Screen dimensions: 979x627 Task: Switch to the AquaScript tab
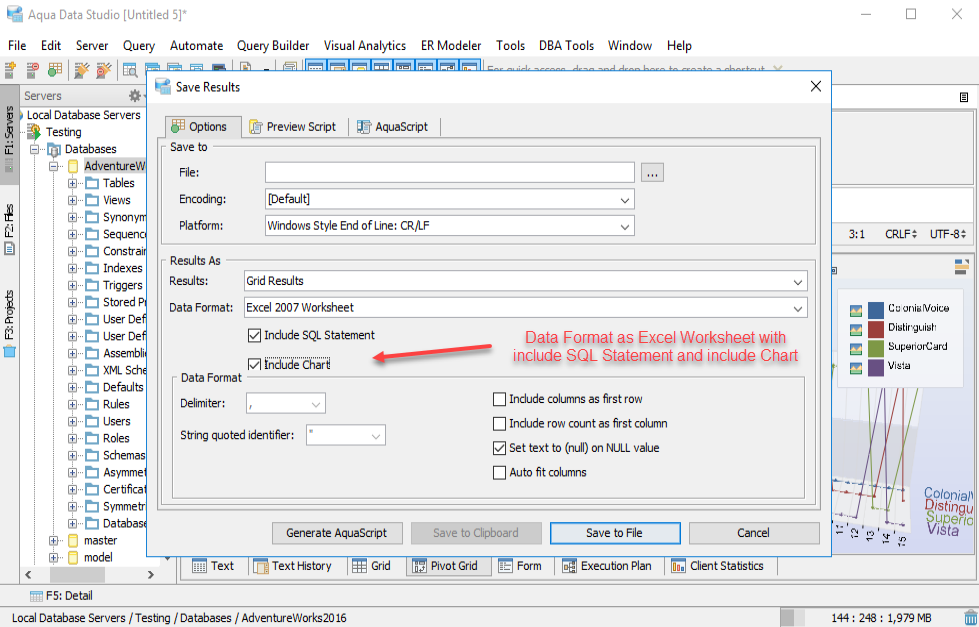tap(393, 127)
